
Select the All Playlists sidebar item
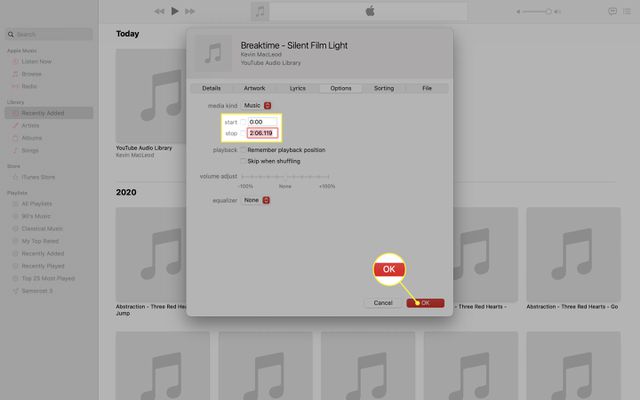36,204
